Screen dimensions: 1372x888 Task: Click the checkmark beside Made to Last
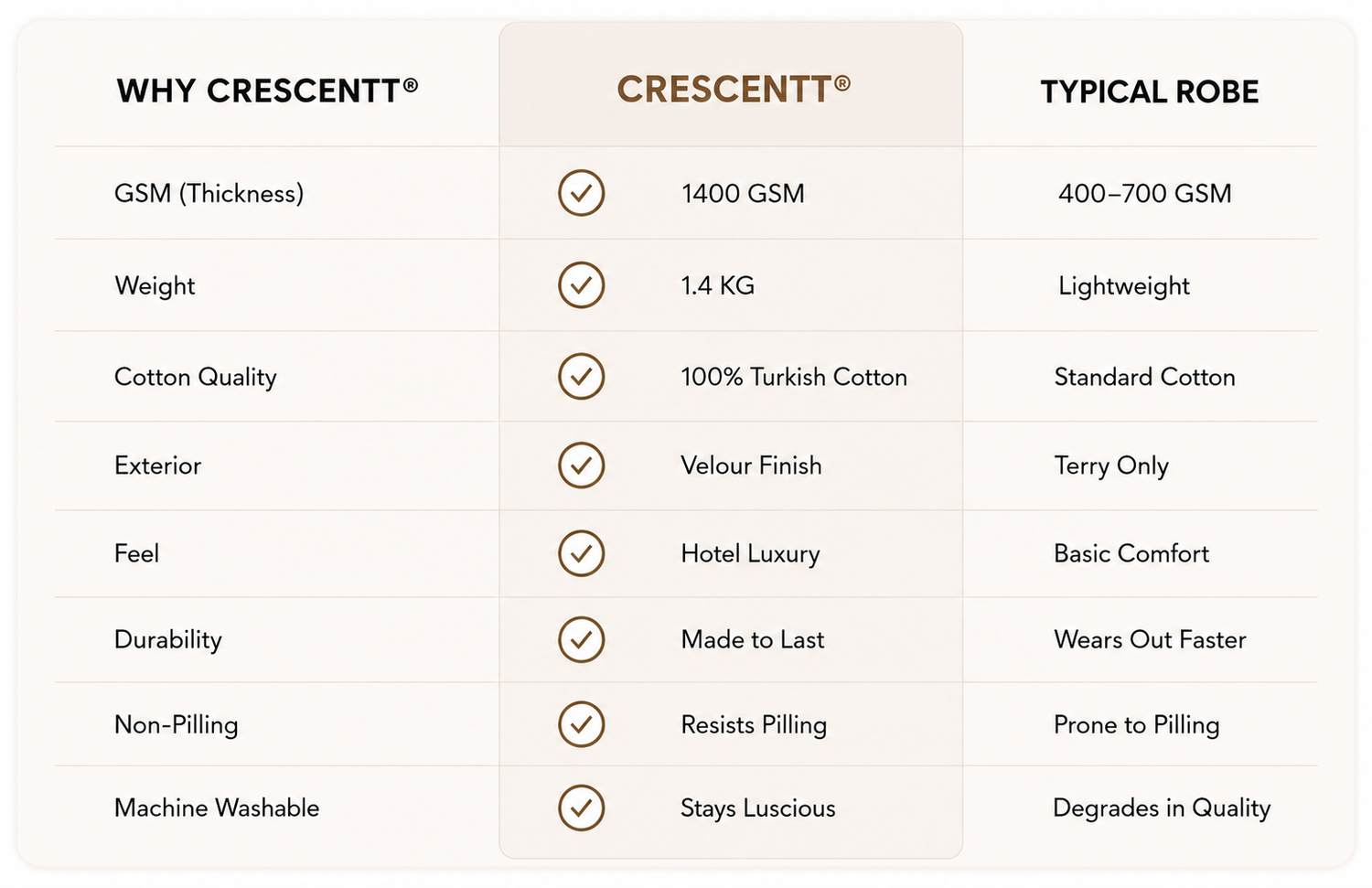click(582, 639)
